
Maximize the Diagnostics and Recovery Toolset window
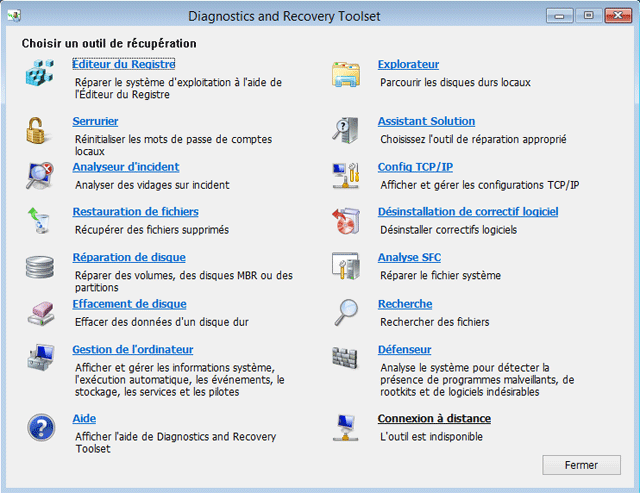point(588,16)
